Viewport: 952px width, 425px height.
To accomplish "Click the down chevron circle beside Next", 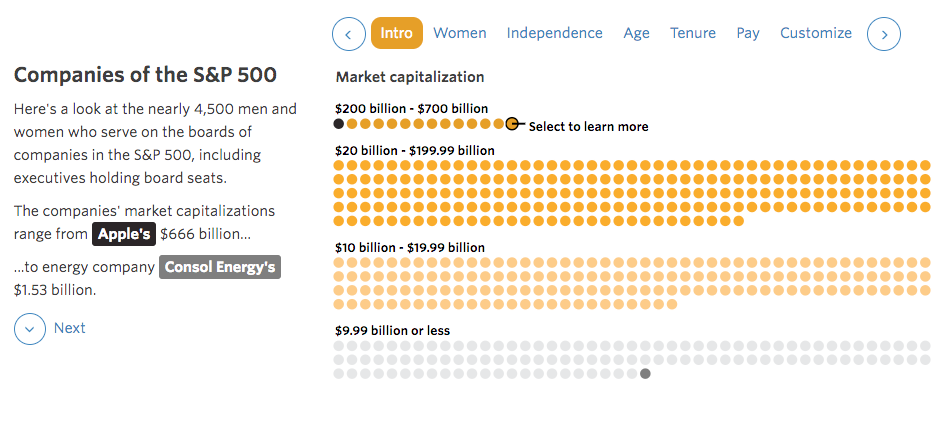I will pos(30,328).
